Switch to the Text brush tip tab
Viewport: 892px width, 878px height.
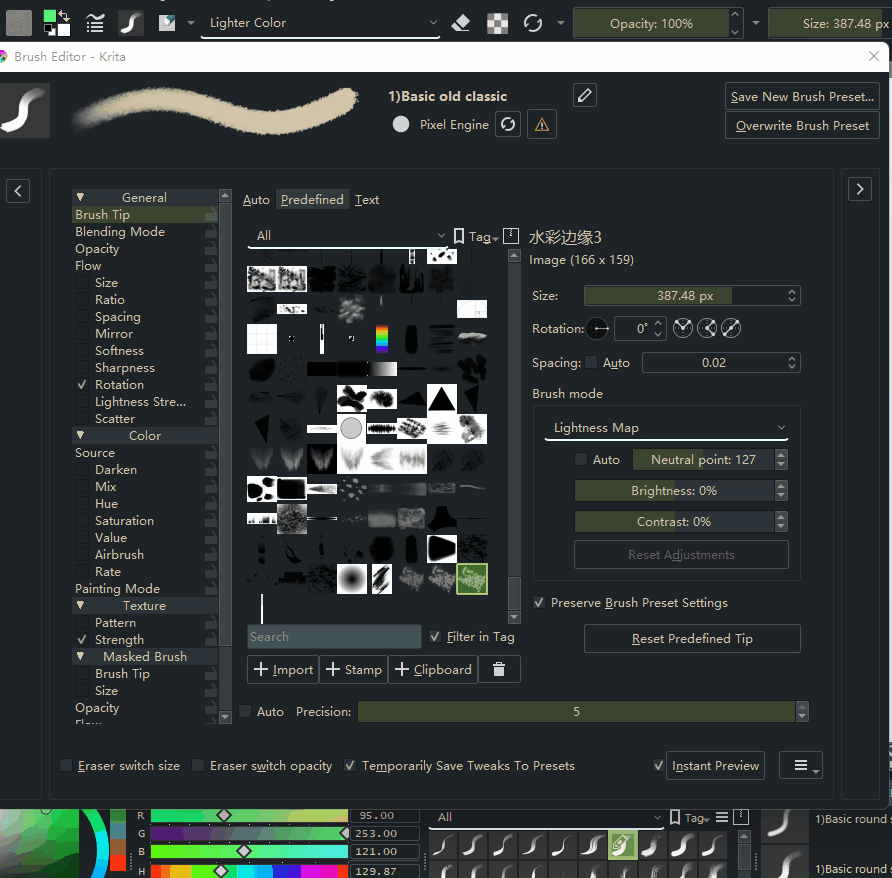coord(367,200)
